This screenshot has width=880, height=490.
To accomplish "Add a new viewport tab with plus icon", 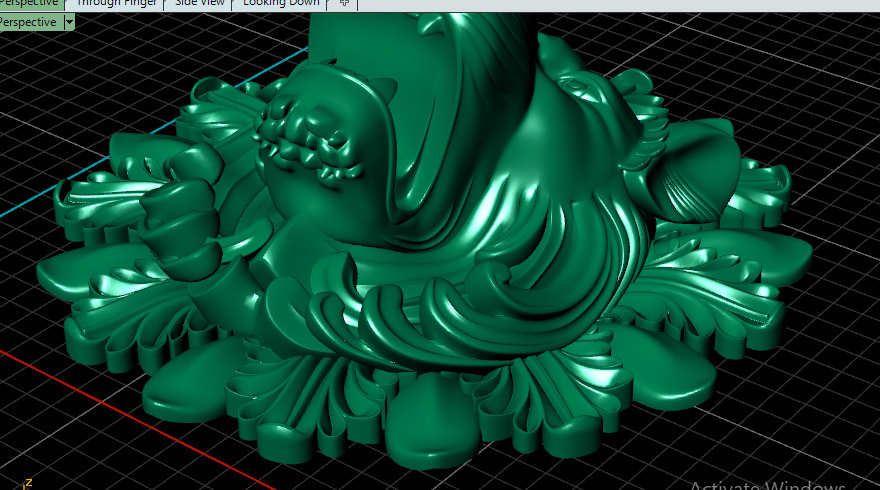I will (344, 3).
